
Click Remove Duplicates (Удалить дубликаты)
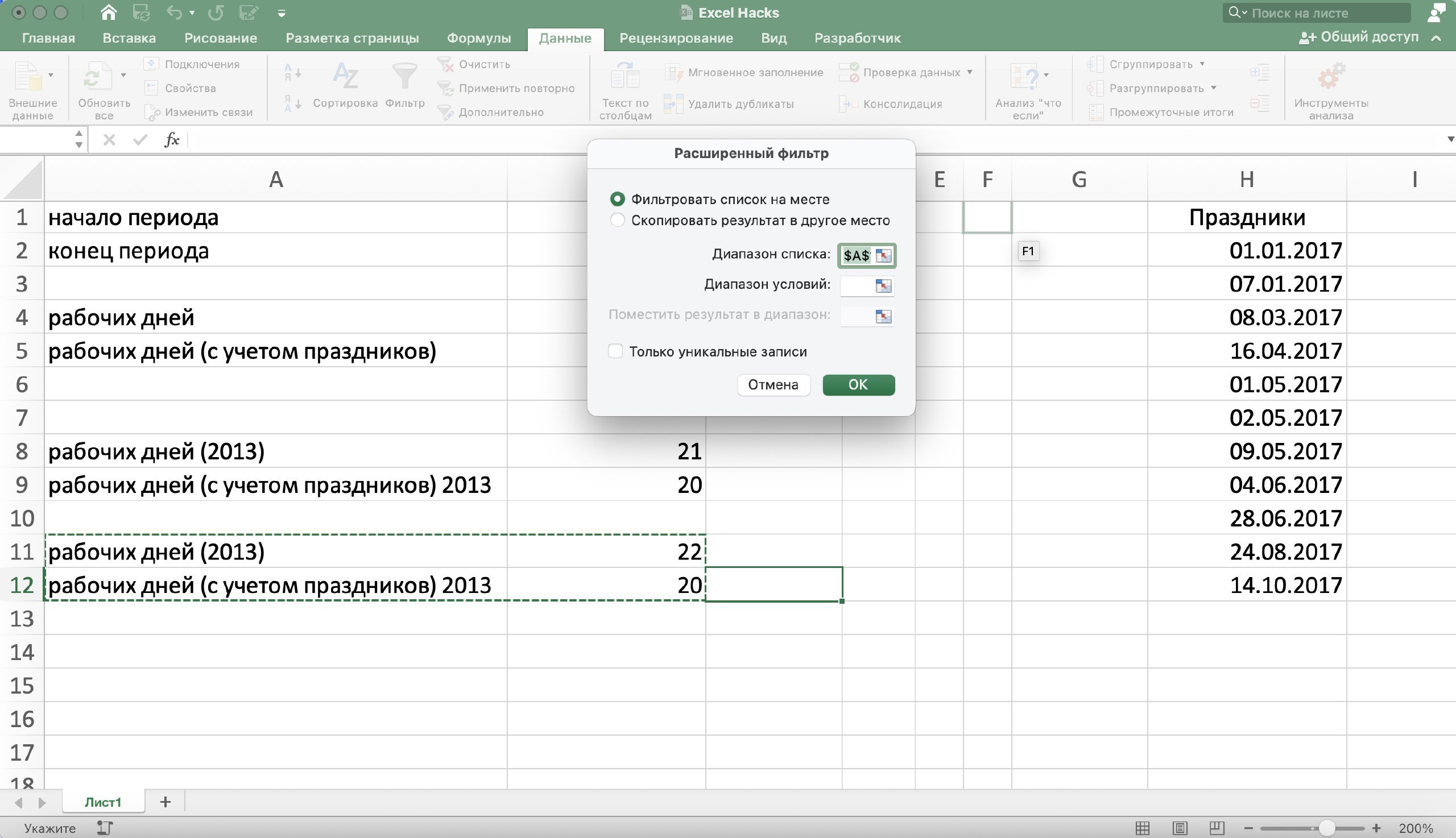[729, 104]
